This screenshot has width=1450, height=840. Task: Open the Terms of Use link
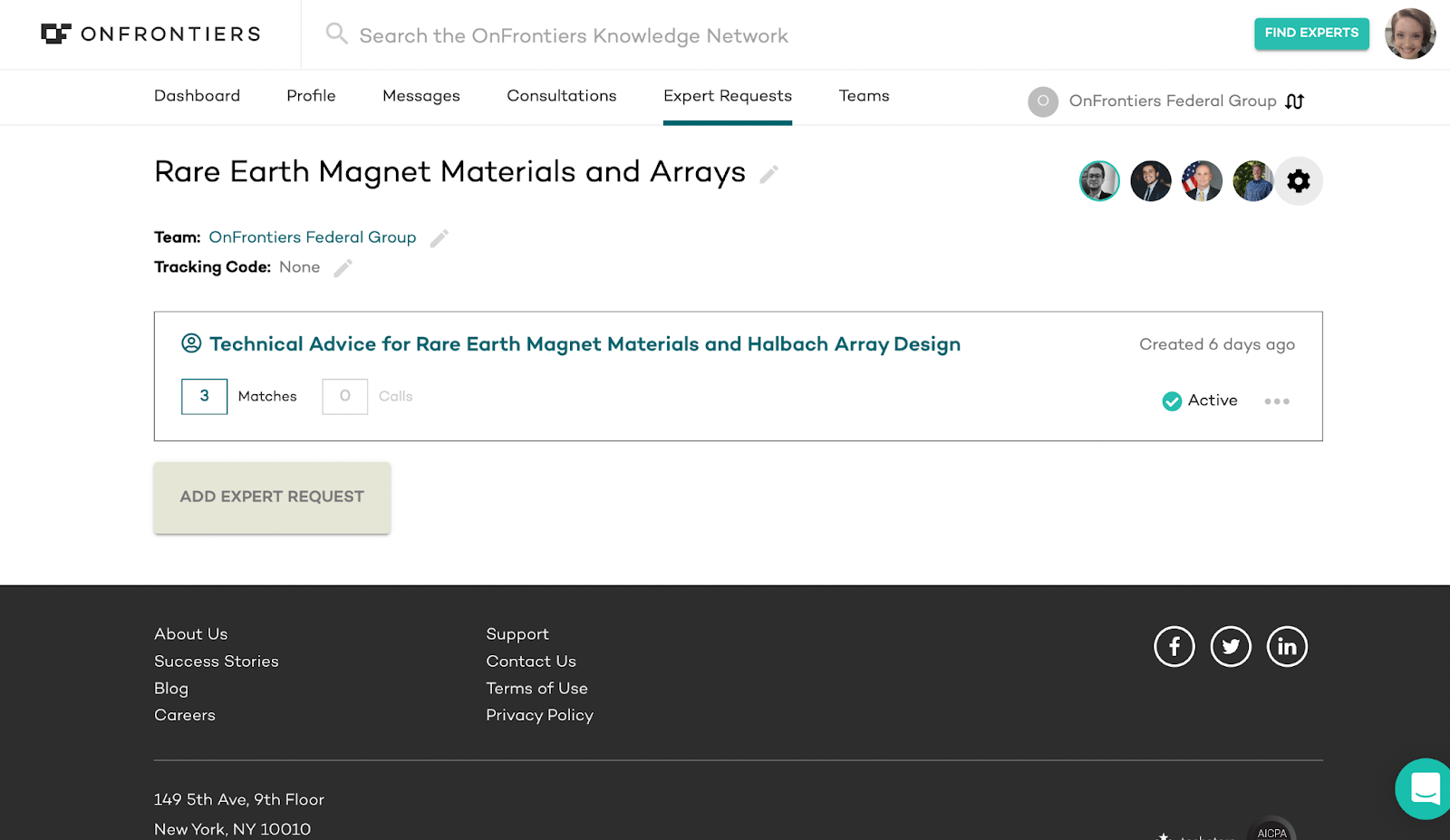[536, 689]
